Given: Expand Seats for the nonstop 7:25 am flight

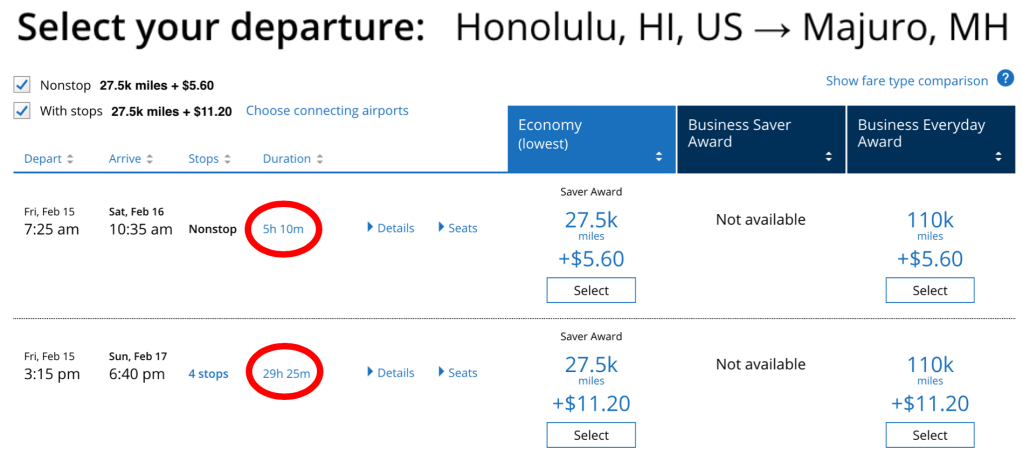Looking at the screenshot, I should tap(458, 228).
